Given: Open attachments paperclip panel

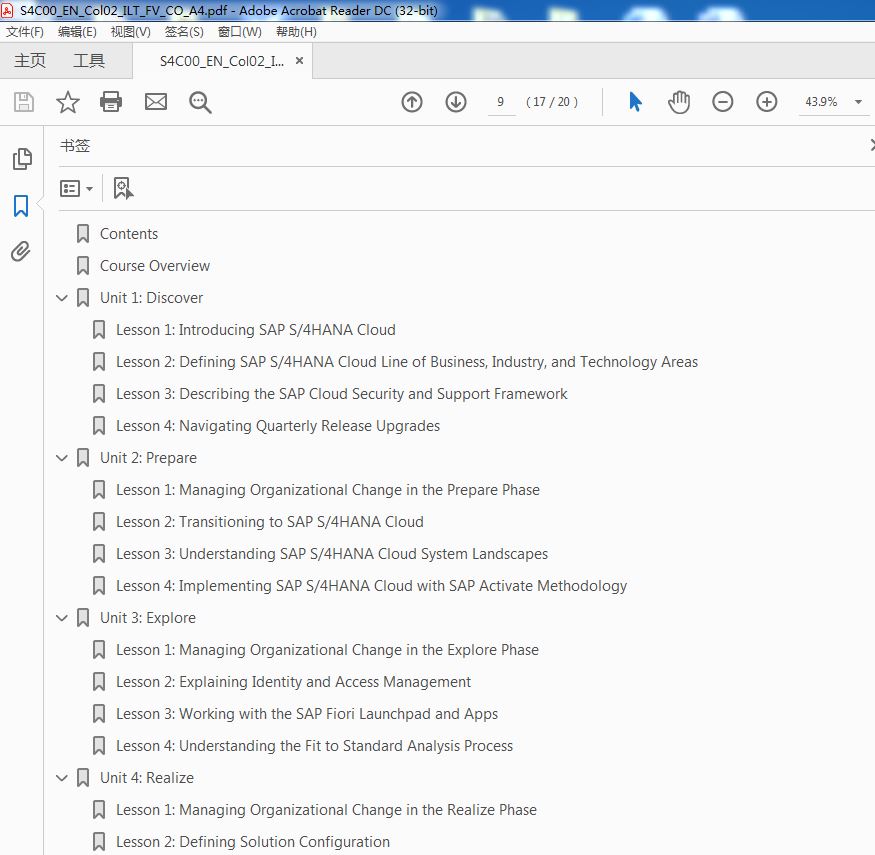Looking at the screenshot, I should (21, 252).
